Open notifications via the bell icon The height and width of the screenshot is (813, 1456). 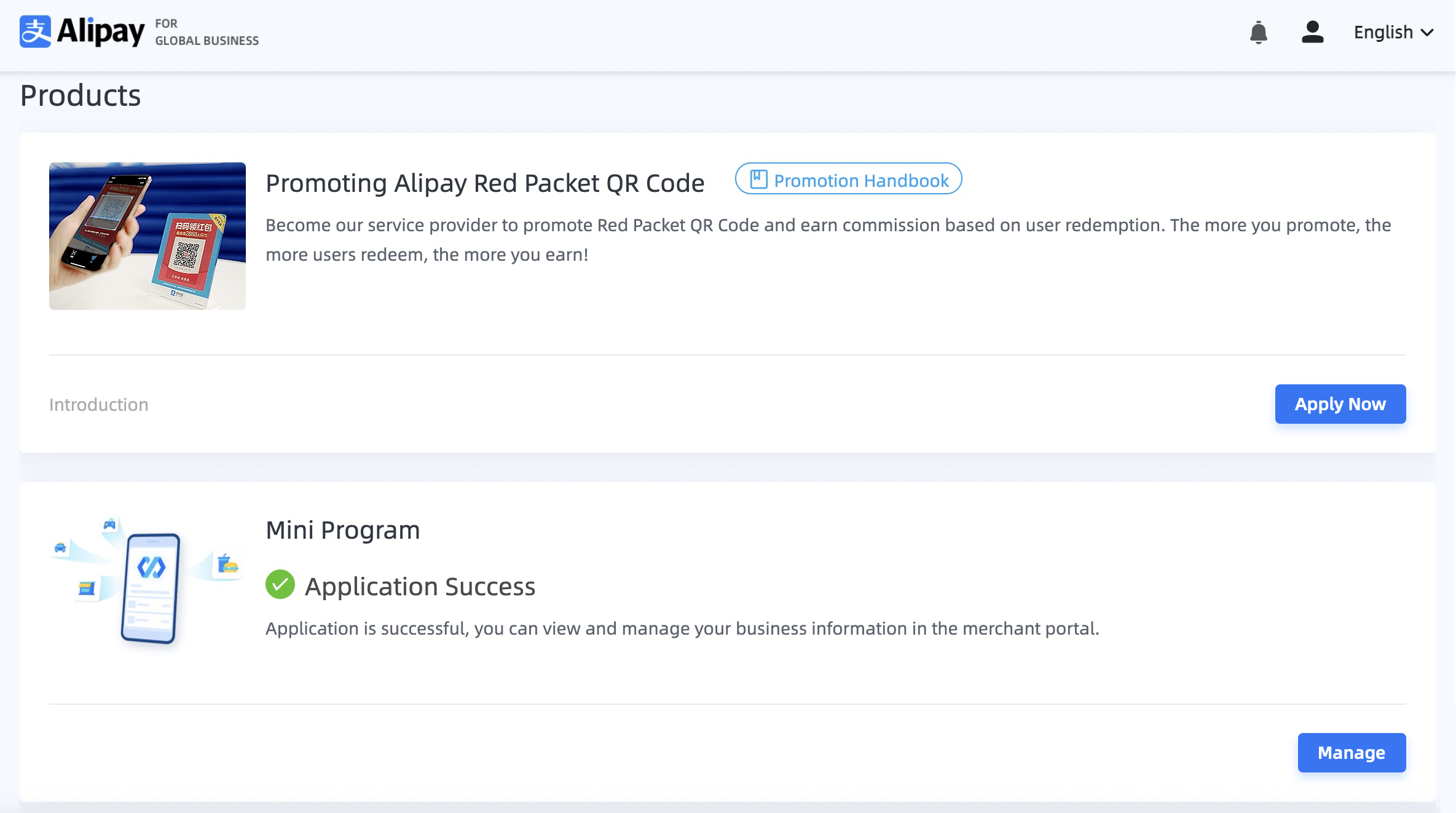1259,33
